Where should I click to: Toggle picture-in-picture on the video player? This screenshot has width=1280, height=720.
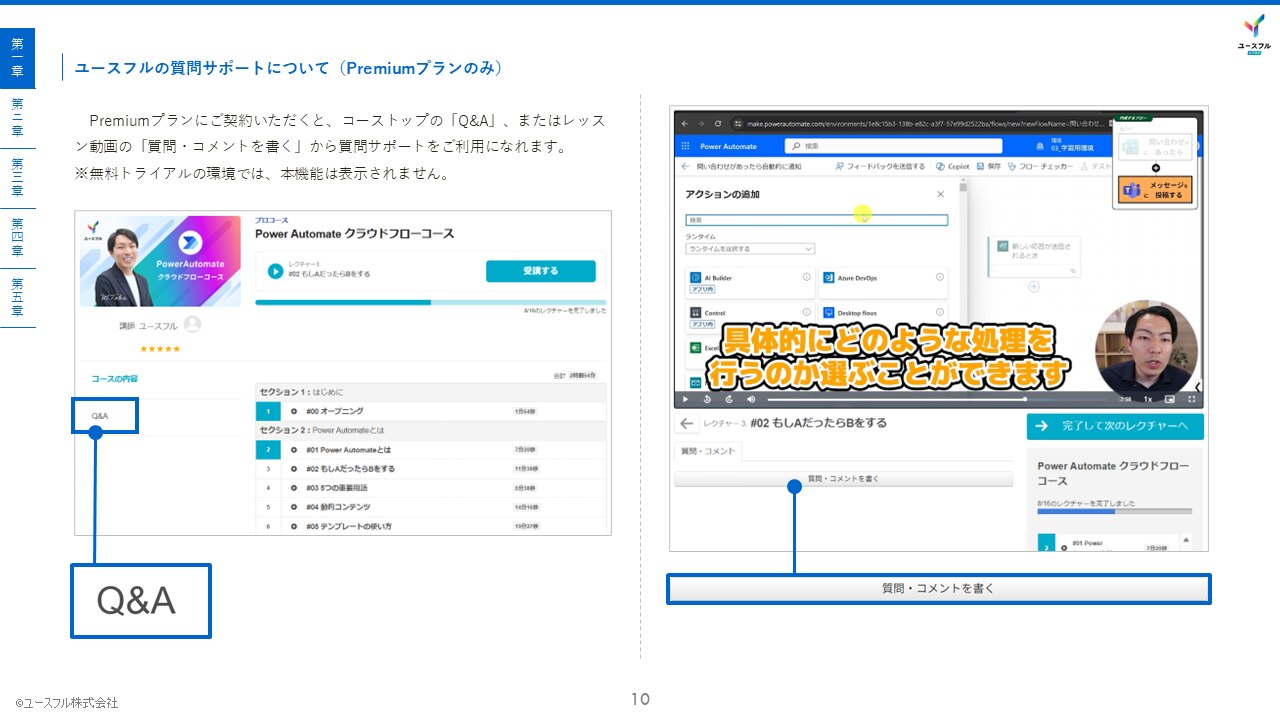click(1169, 399)
